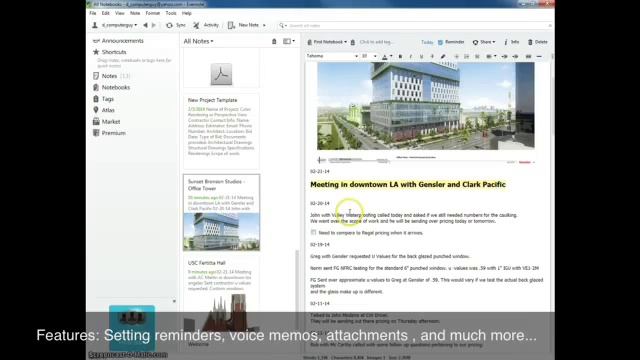640x360 pixels.
Task: Click the highlighted 'Meeting in downtown LA' heading
Action: [408, 184]
